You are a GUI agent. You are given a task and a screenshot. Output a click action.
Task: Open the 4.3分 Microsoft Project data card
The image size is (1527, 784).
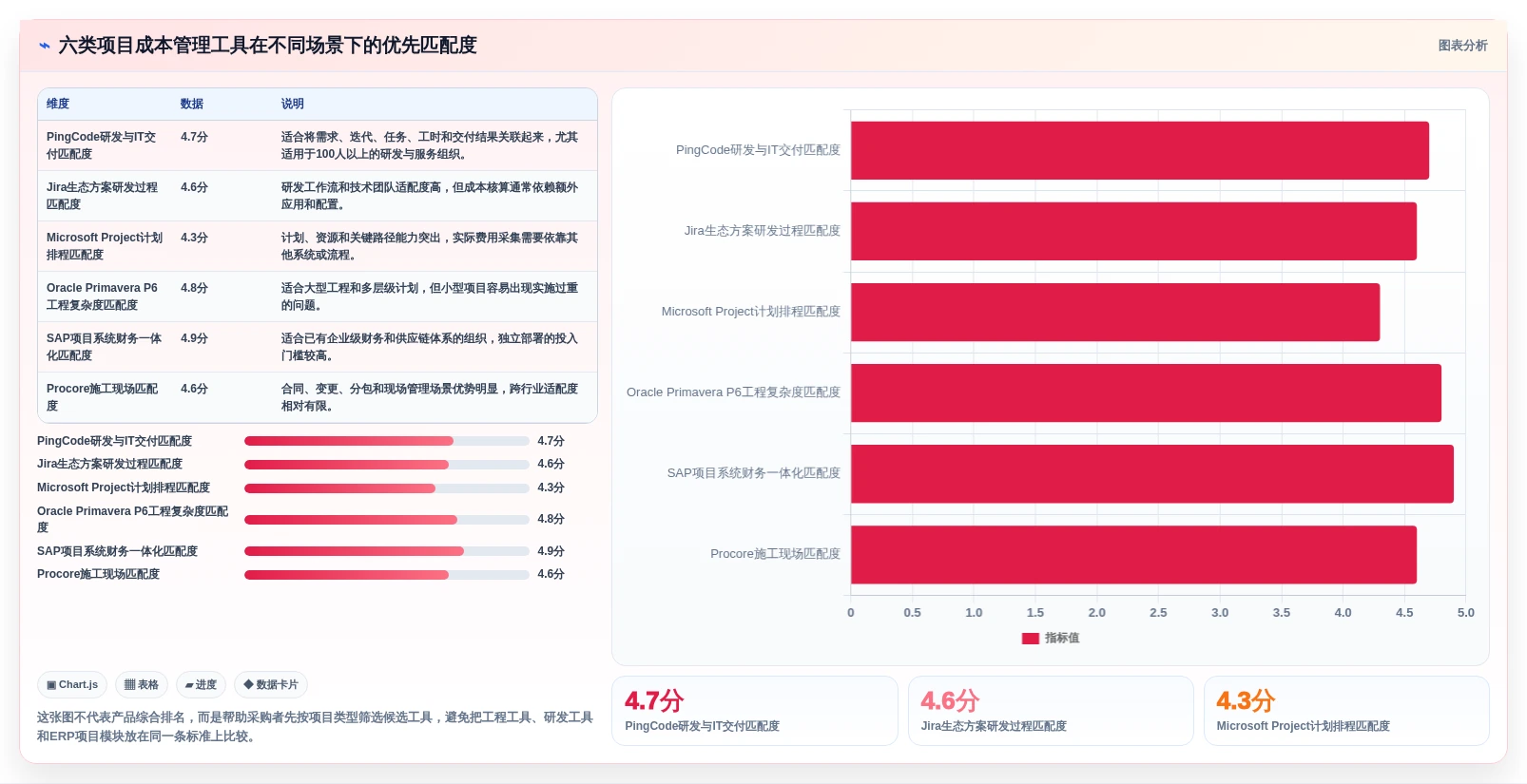click(1346, 711)
